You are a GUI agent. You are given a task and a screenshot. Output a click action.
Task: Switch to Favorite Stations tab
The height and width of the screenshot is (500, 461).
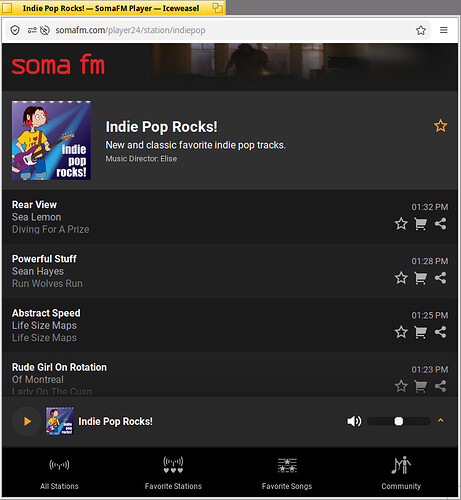click(x=173, y=472)
